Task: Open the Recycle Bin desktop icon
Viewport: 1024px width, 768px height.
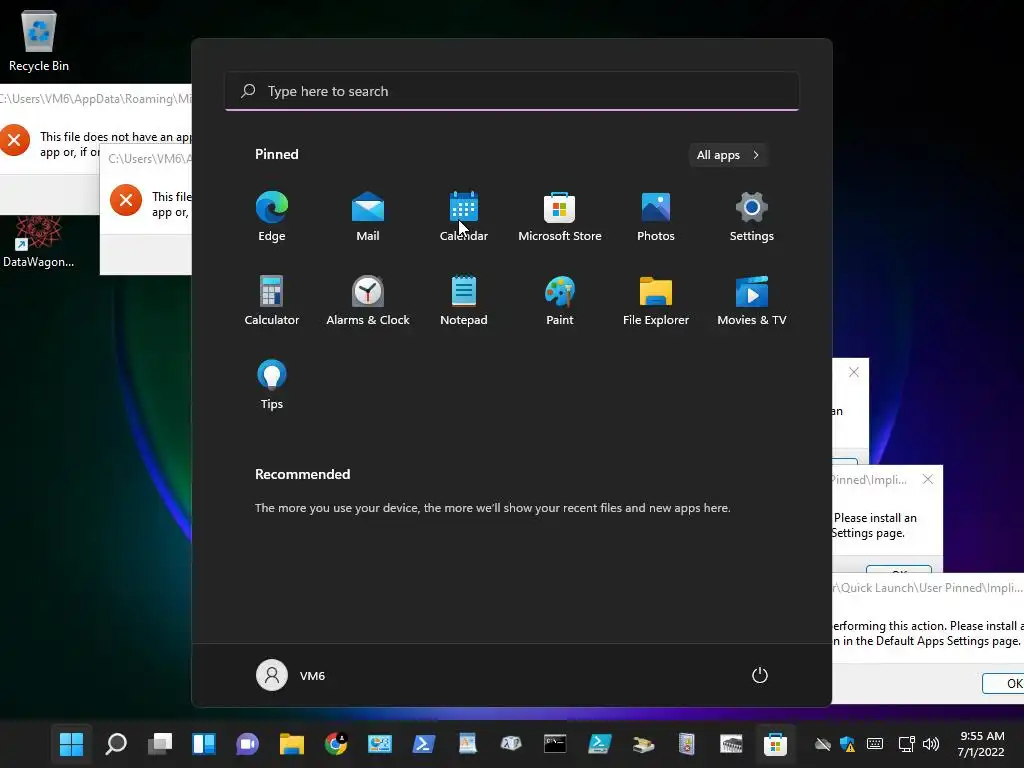Action: [39, 40]
